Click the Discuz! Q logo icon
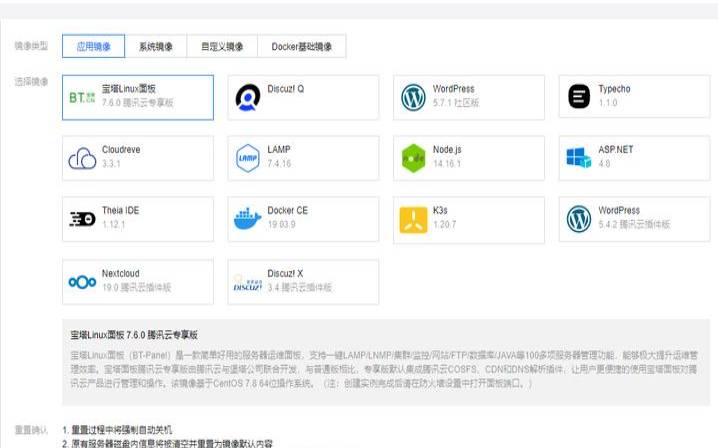 pos(248,97)
